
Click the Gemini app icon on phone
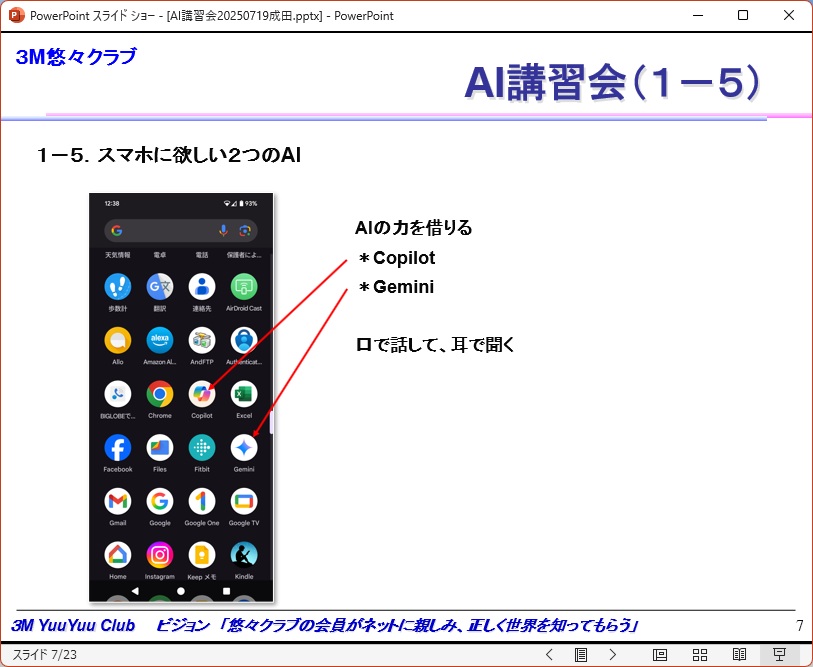pos(244,447)
